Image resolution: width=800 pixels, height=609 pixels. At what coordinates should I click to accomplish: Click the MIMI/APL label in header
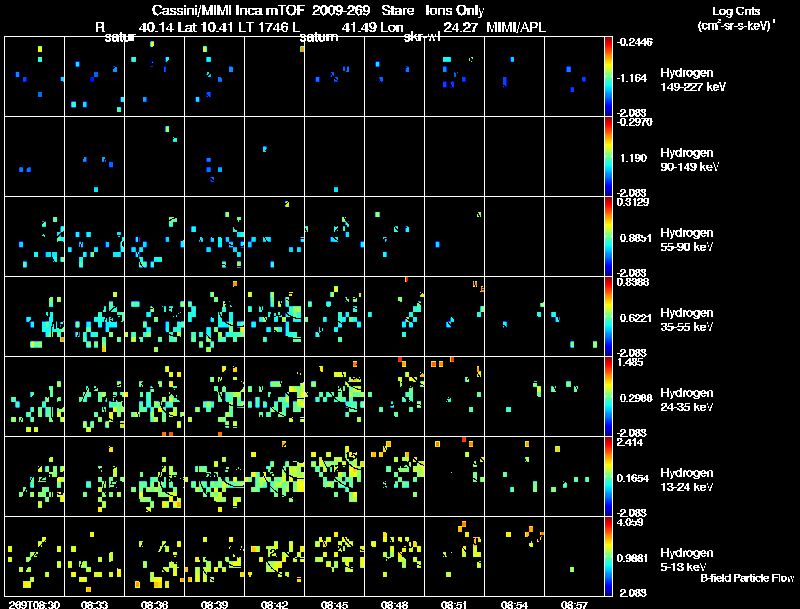[x=515, y=28]
